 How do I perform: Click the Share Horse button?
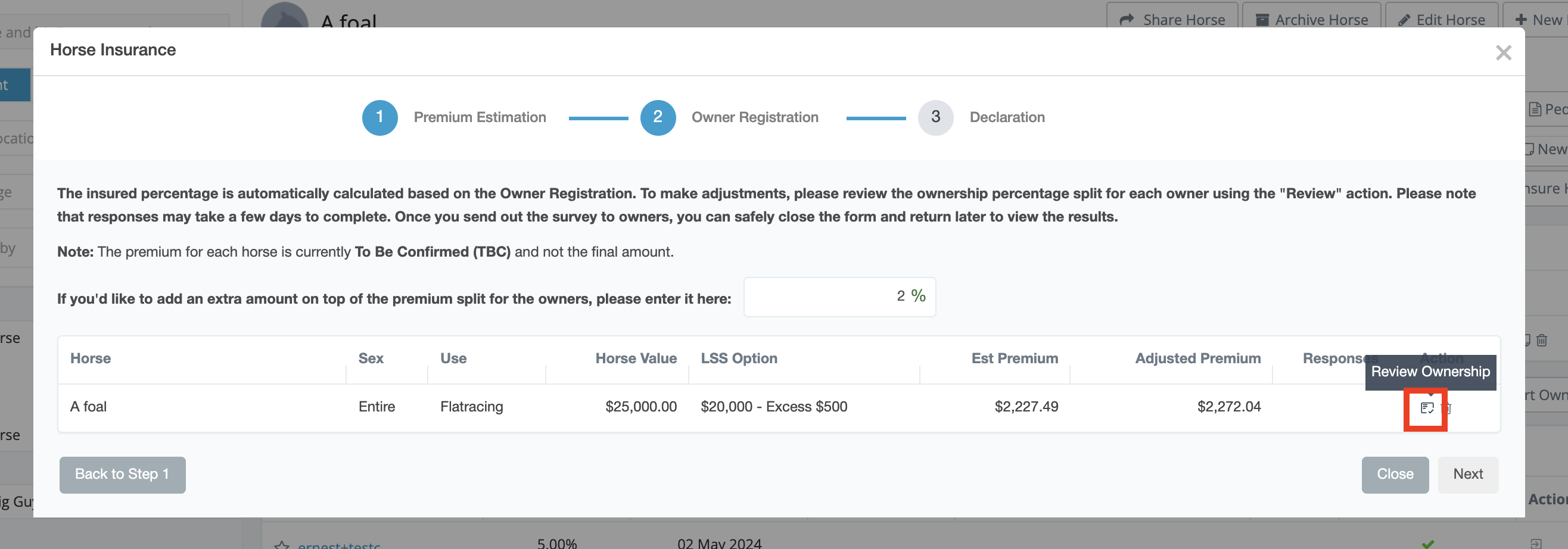coord(1172,20)
